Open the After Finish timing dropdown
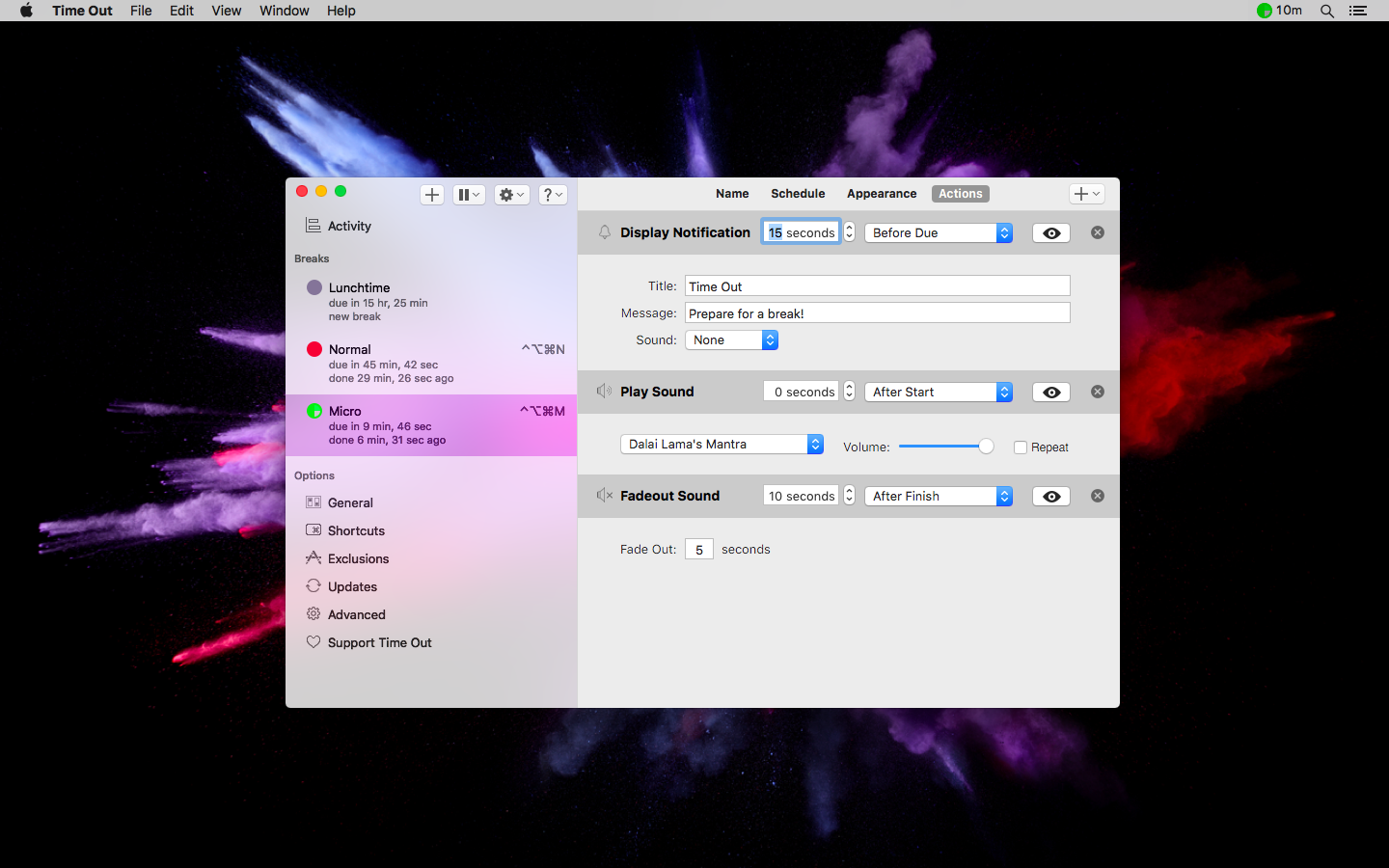 click(939, 497)
